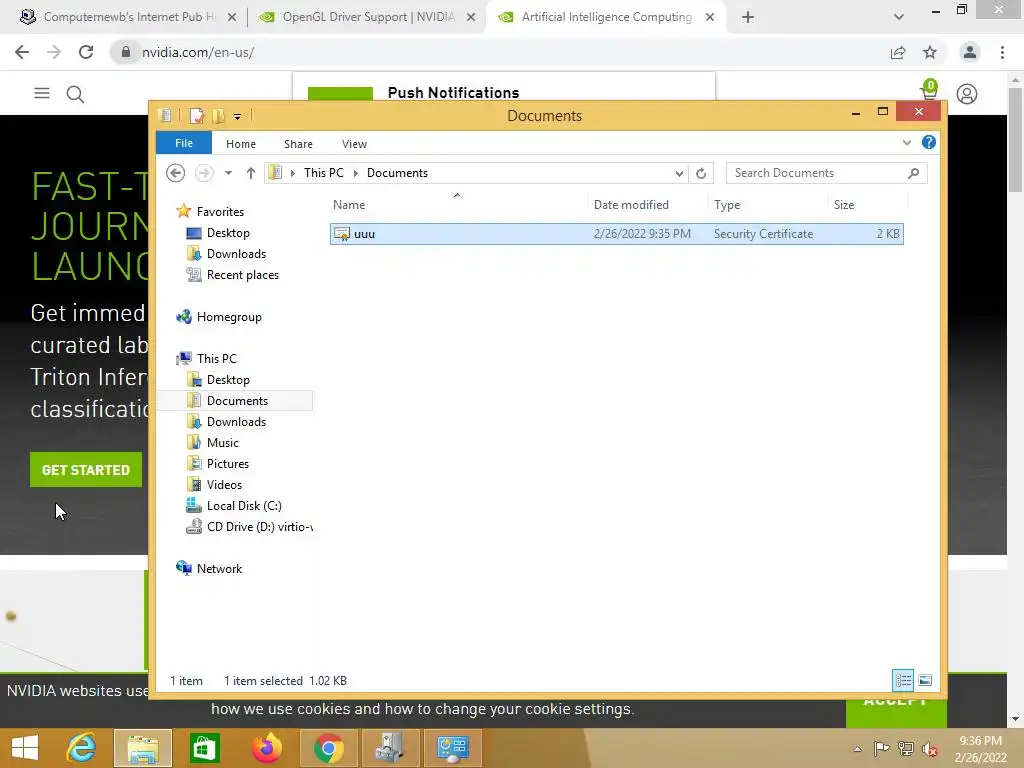Select This PC in address breadcrumb

[323, 173]
